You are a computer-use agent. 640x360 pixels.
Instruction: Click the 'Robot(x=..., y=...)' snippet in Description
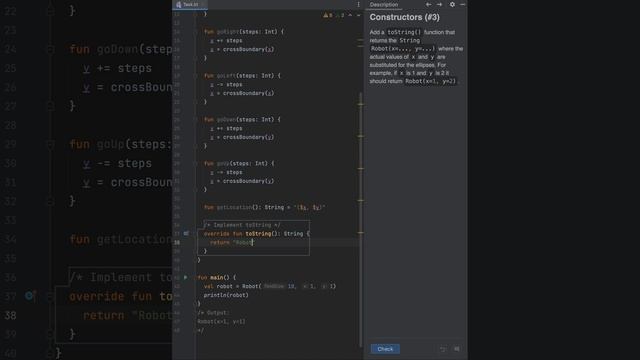coord(402,49)
